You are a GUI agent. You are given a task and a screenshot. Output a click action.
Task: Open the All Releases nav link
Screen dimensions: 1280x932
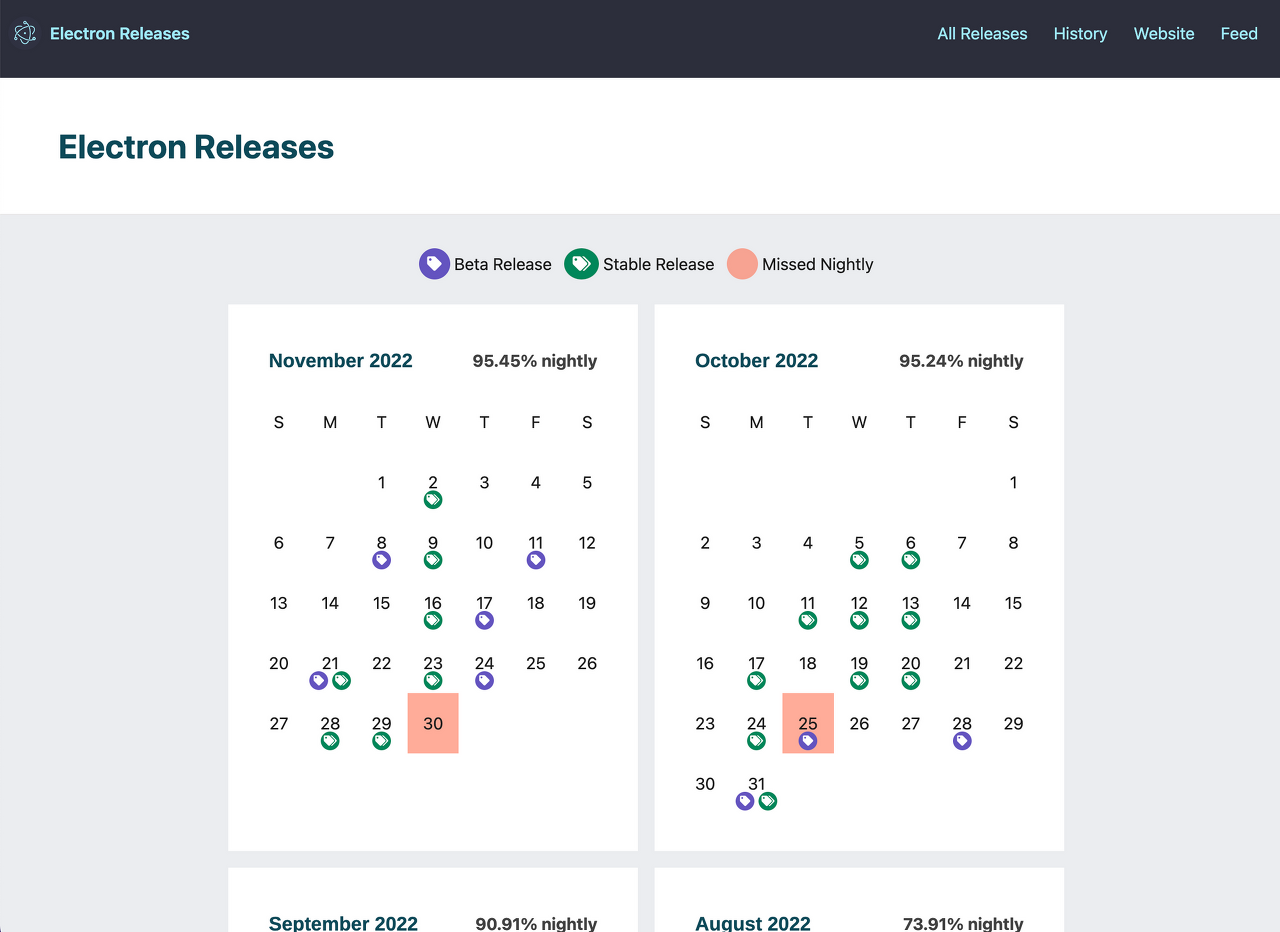point(982,33)
